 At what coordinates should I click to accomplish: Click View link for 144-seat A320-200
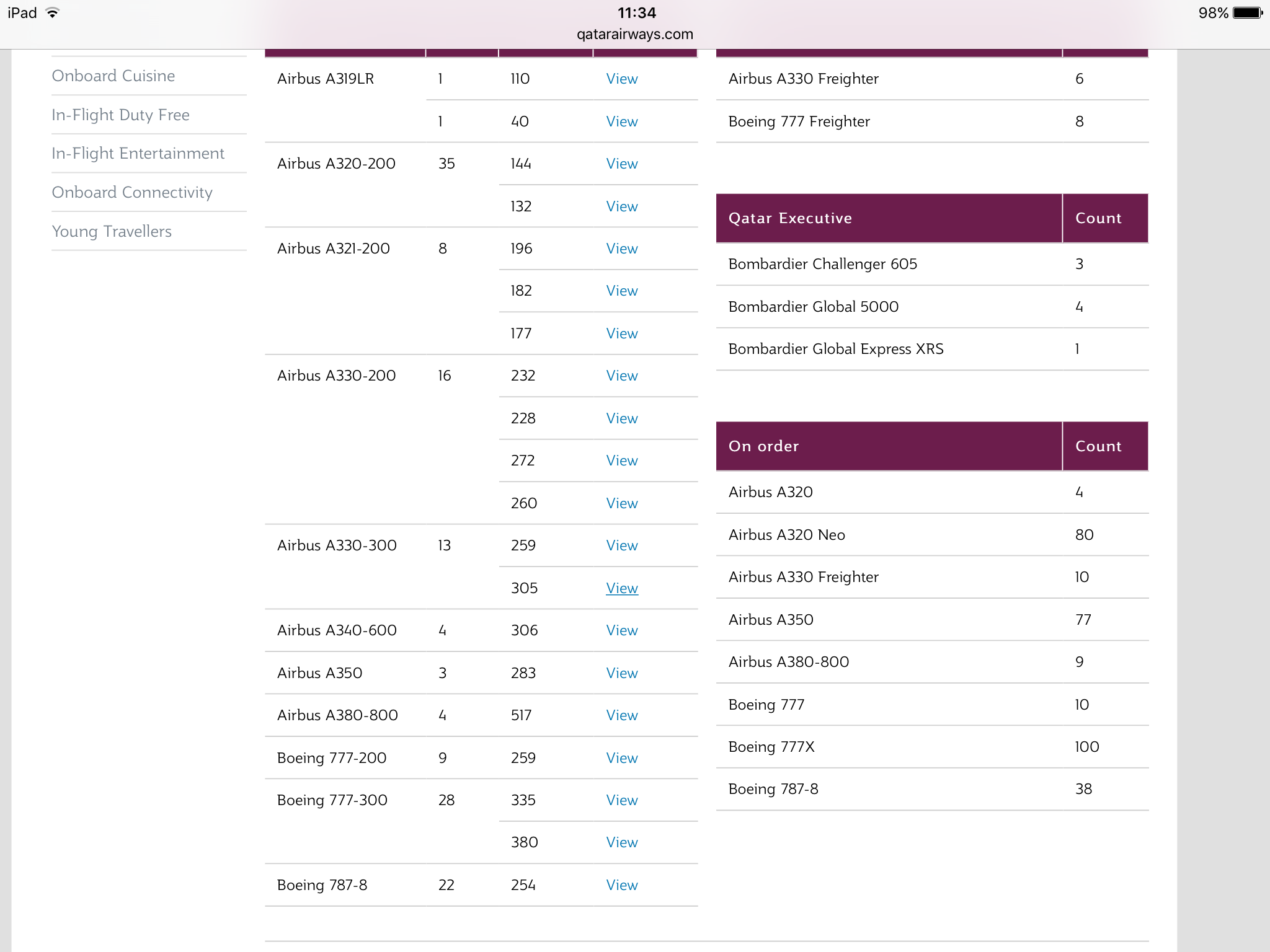point(621,164)
